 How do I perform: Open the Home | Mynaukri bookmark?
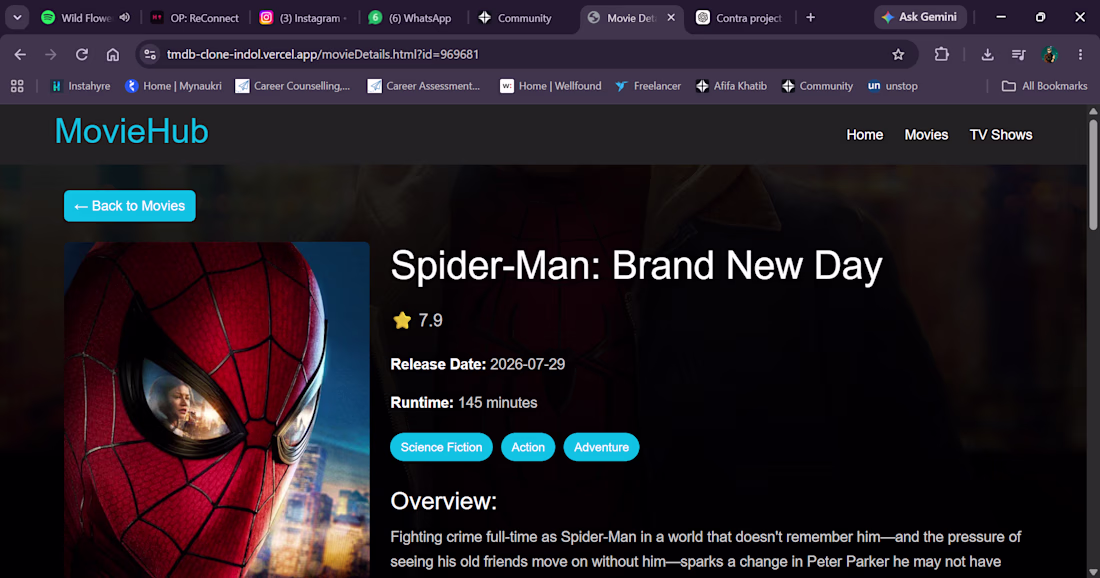click(173, 86)
